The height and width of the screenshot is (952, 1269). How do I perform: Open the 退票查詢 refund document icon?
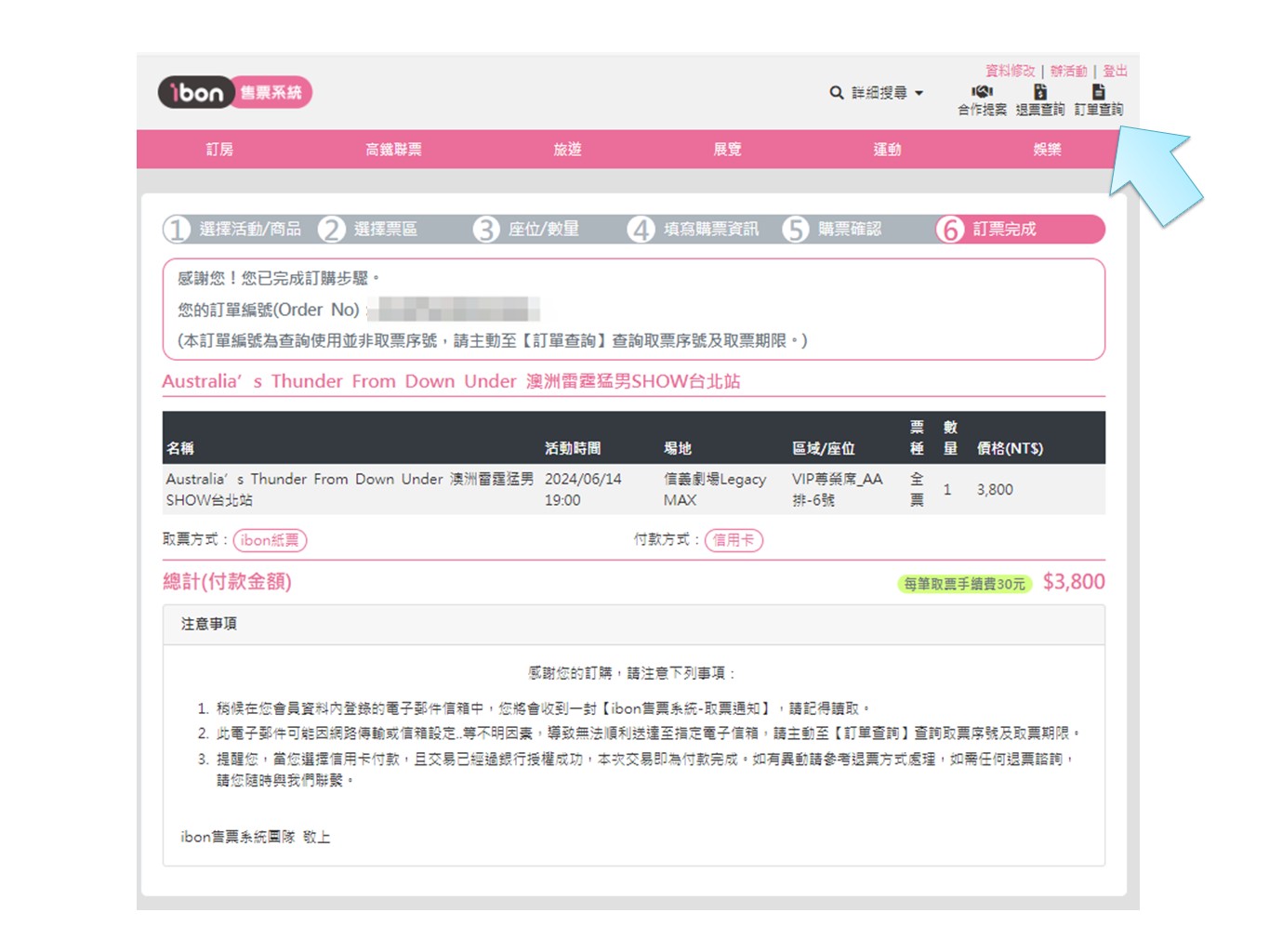coord(1040,91)
